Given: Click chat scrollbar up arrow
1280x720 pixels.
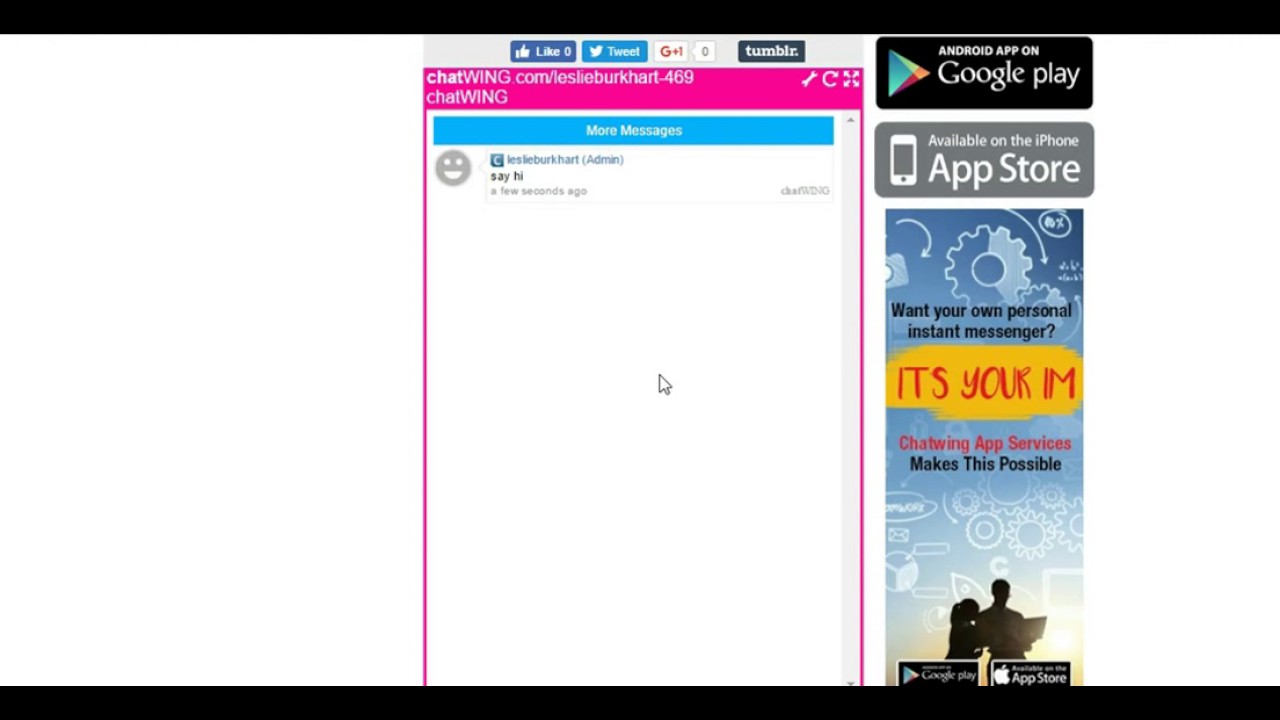Looking at the screenshot, I should pos(850,121).
